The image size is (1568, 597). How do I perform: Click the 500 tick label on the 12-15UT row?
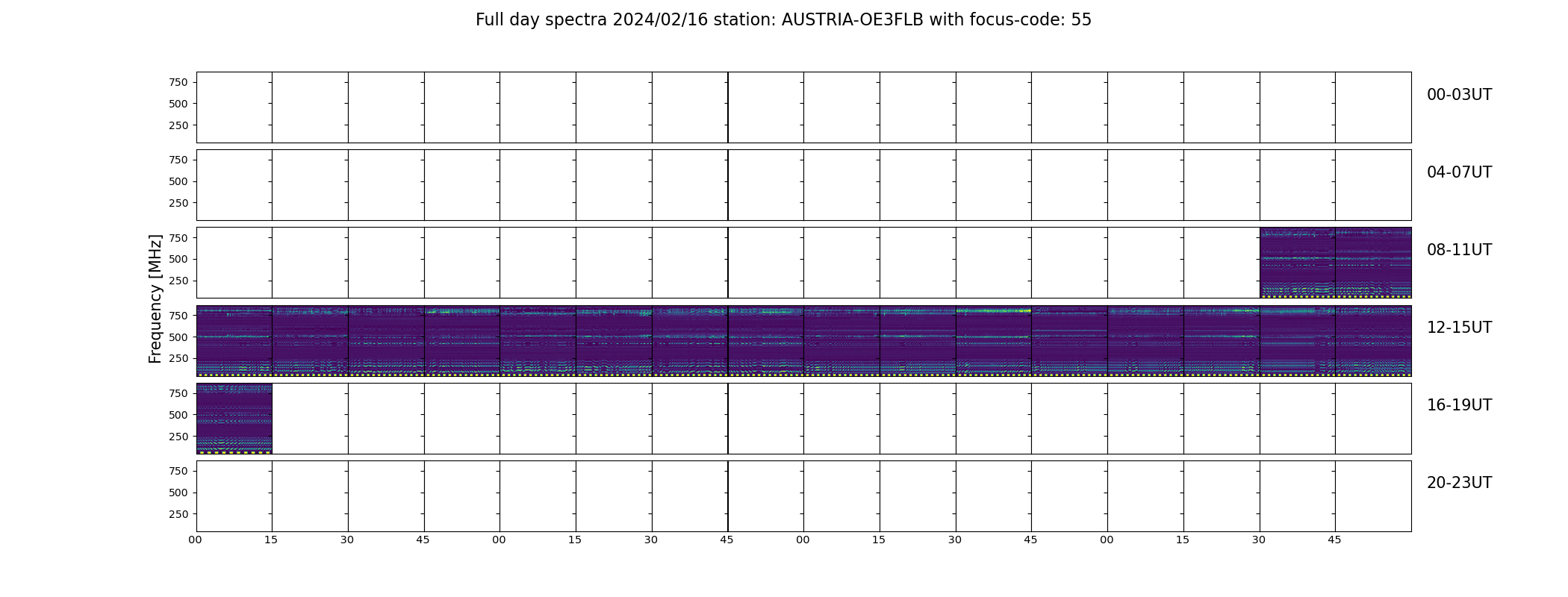(x=178, y=337)
